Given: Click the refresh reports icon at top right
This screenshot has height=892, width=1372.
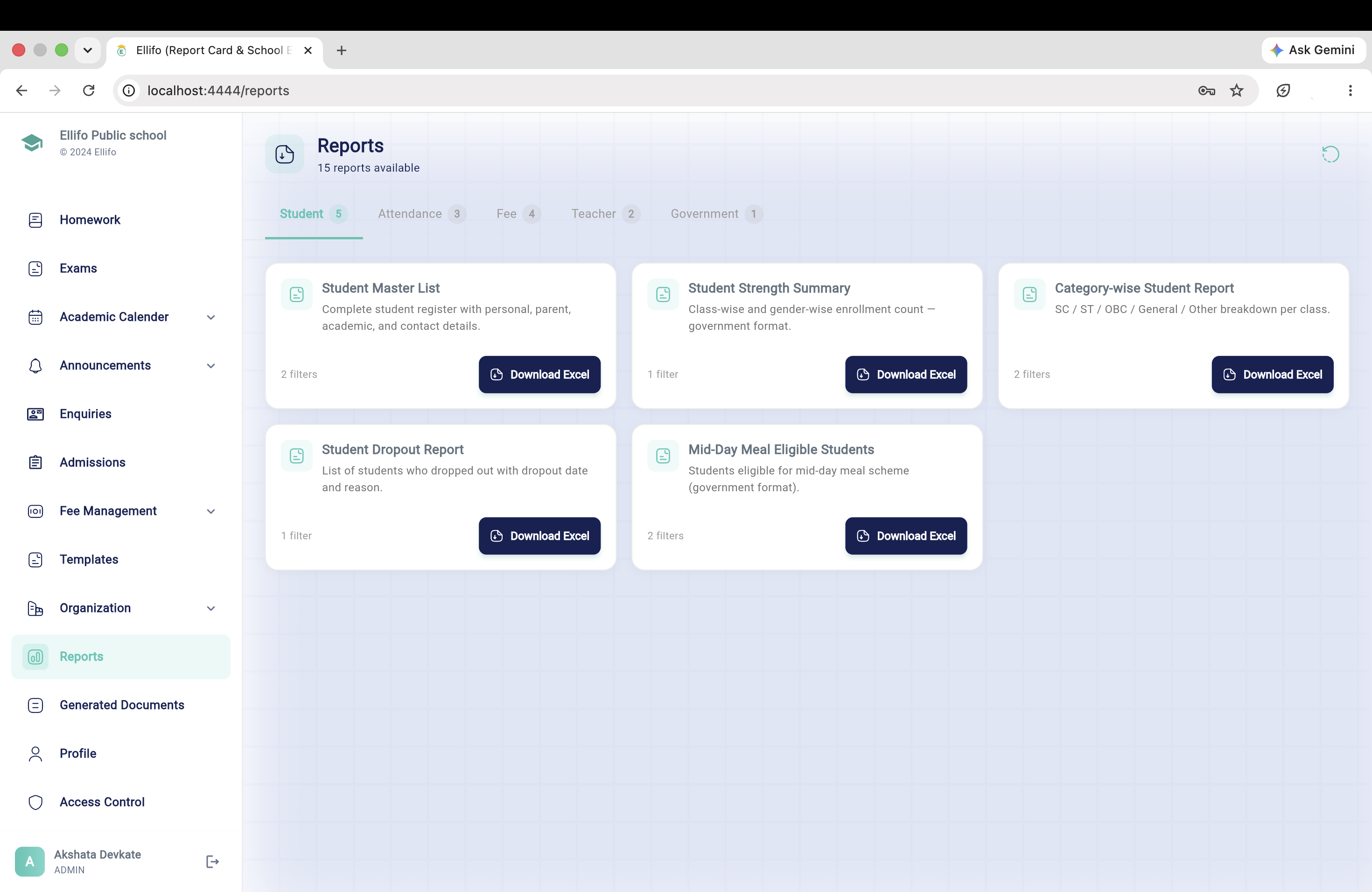Looking at the screenshot, I should click(1330, 154).
